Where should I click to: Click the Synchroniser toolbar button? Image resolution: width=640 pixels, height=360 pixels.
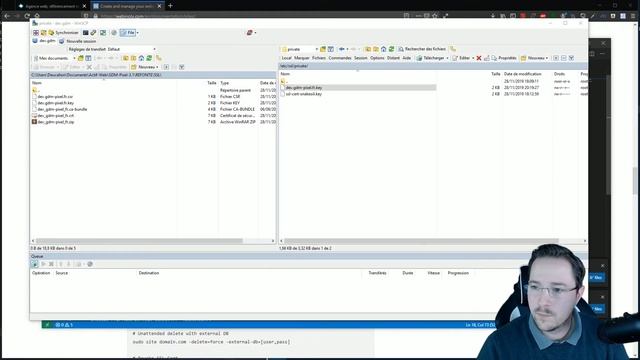(63, 33)
